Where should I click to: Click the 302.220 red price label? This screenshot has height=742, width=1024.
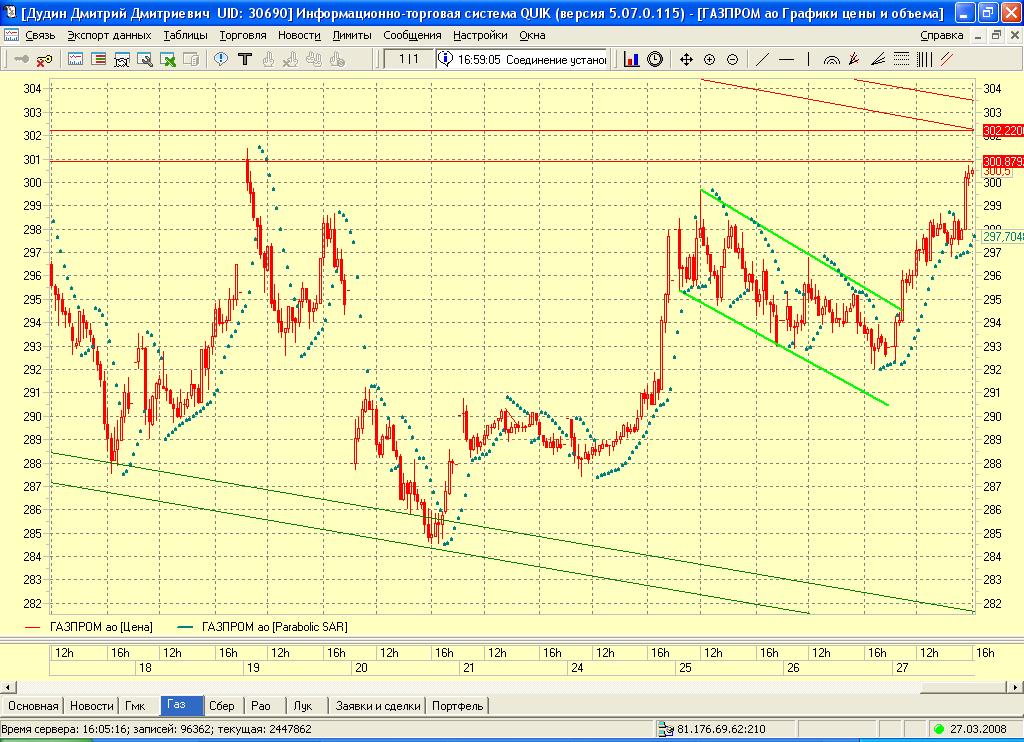[1003, 131]
